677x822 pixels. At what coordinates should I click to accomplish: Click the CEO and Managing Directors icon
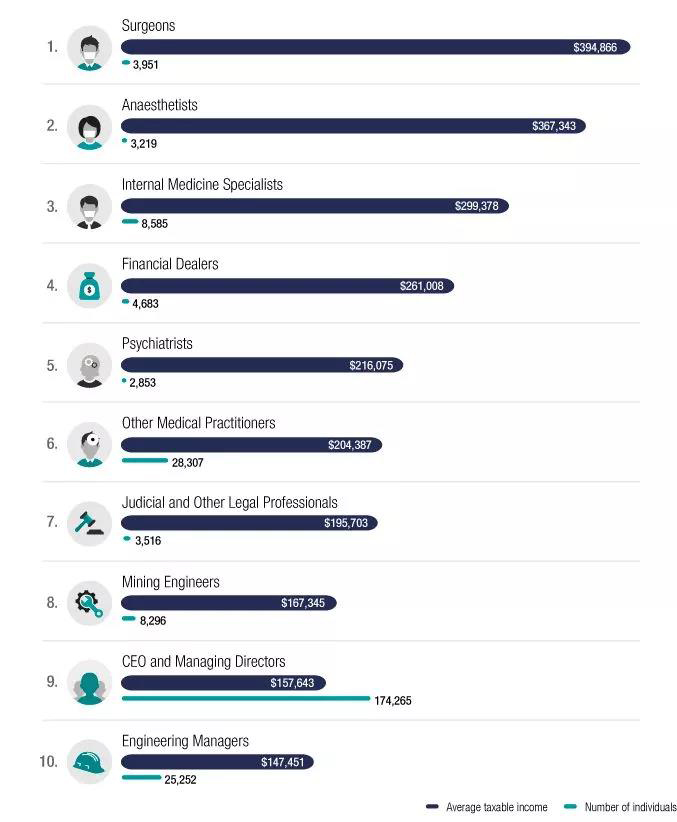90,683
